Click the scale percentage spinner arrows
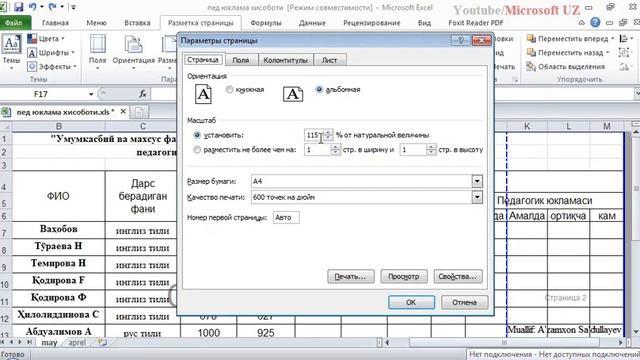 (329, 135)
